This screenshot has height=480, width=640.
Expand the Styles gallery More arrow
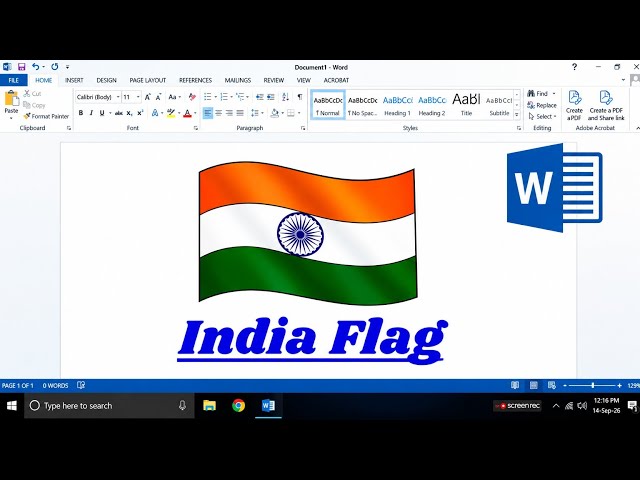[517, 115]
